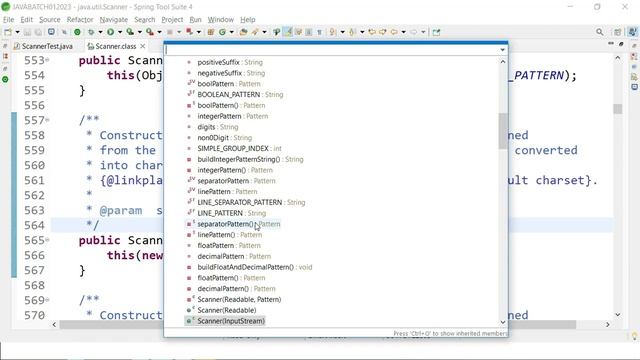Open the External Tools dropdown arrow

(x=159, y=32)
